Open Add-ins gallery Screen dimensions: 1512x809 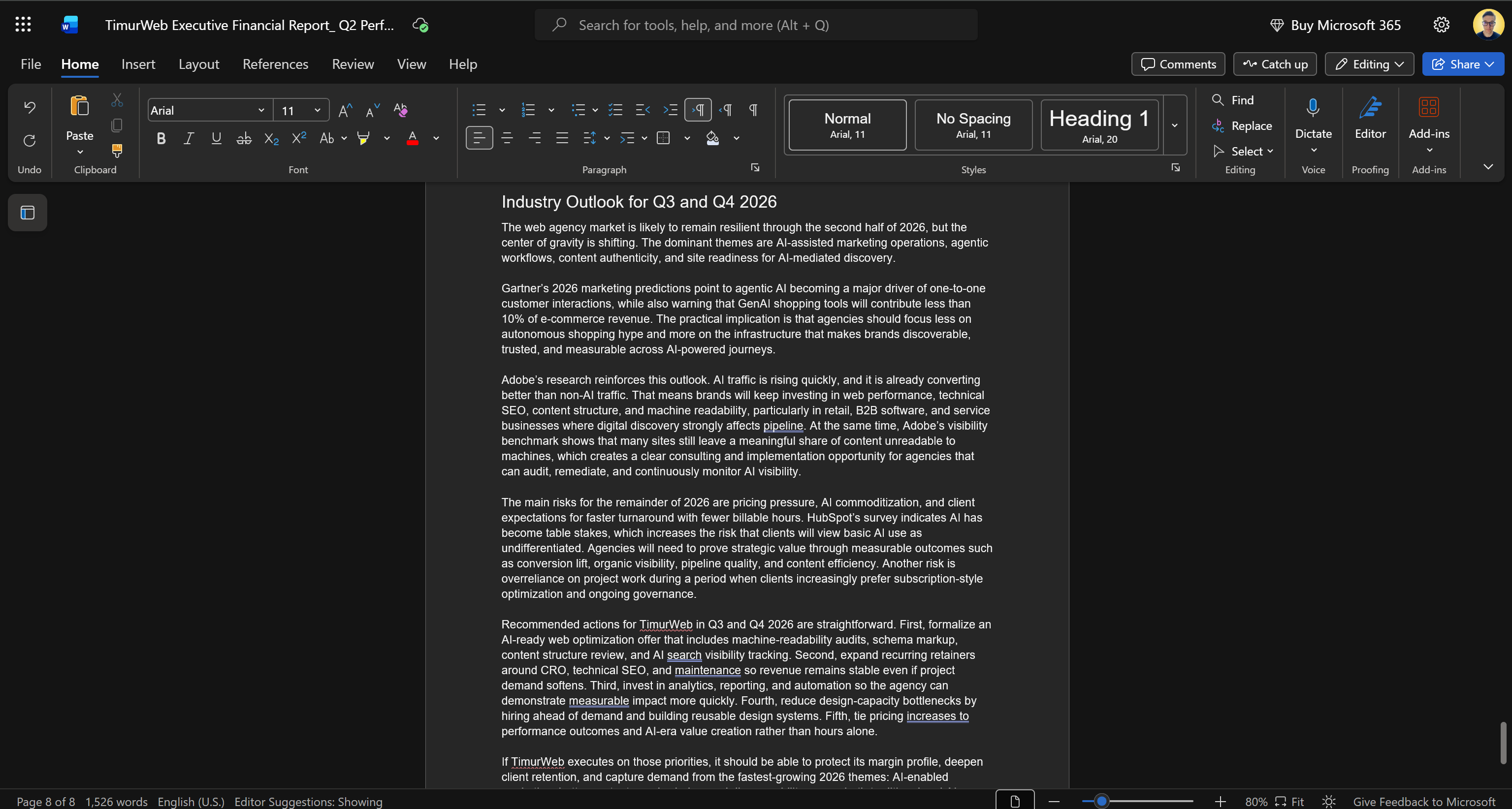1429,124
